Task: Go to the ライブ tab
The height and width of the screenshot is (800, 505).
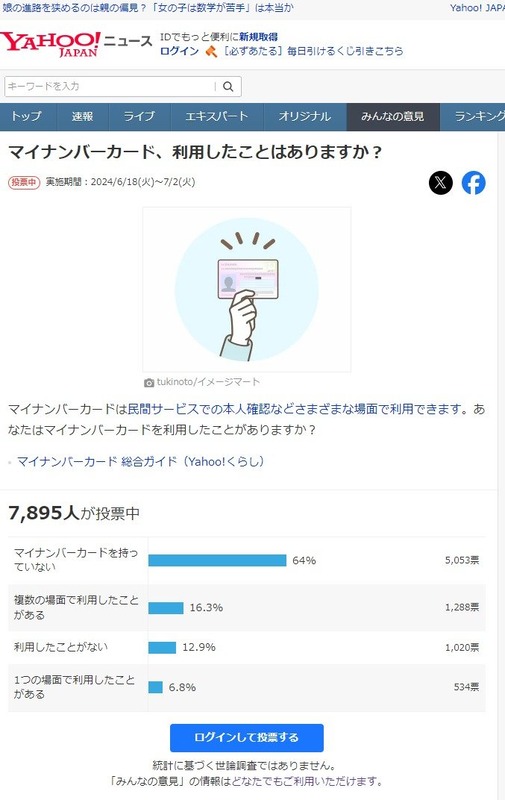Action: coord(139,116)
